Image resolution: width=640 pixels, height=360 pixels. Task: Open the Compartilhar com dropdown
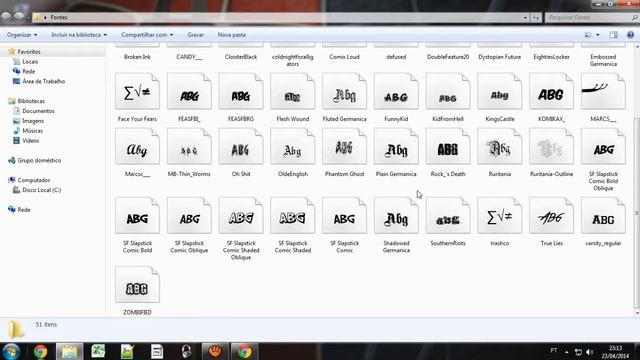click(147, 35)
